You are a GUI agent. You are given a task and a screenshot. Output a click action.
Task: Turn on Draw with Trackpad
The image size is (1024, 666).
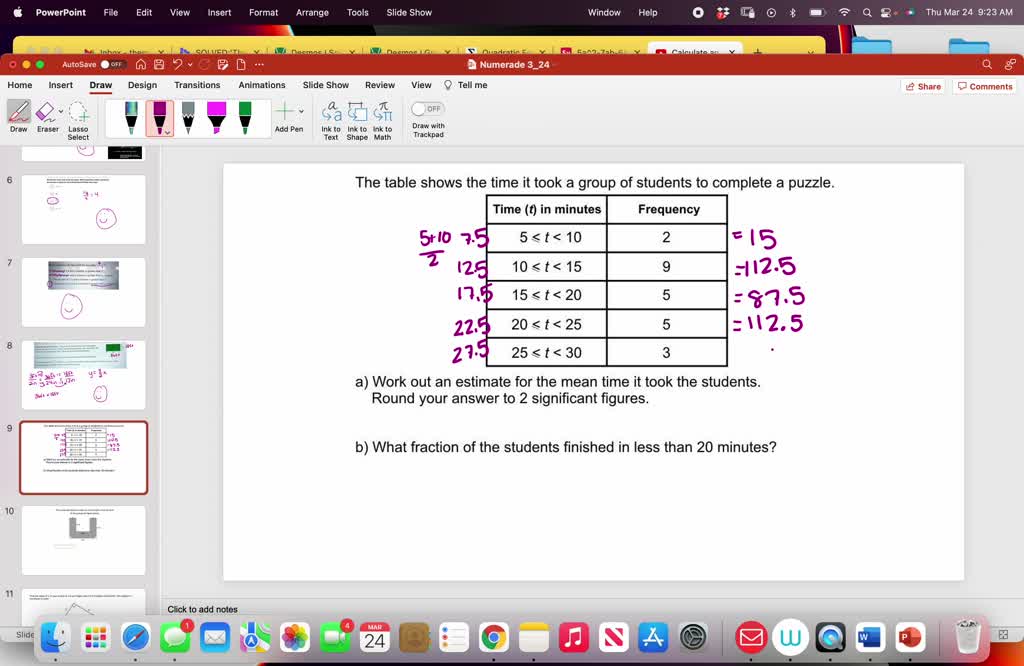[x=427, y=108]
